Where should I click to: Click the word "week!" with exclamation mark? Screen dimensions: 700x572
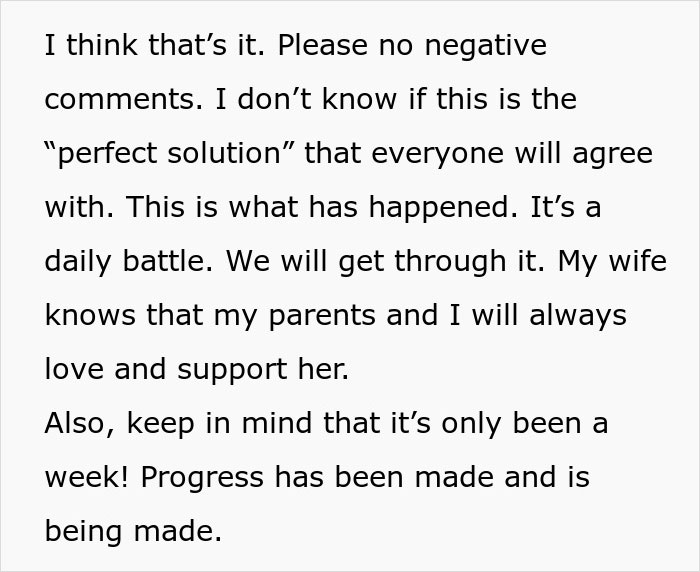coord(87,477)
